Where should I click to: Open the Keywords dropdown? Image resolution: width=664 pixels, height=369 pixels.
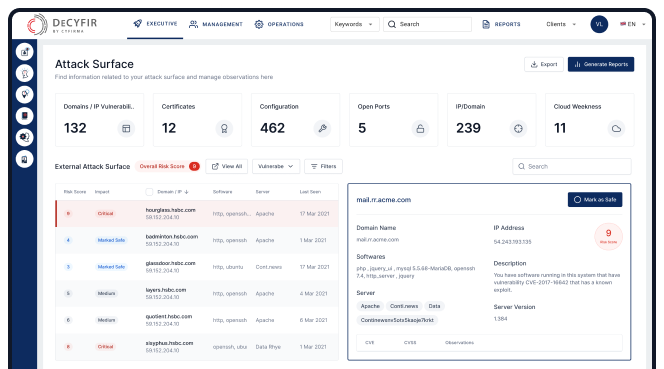[354, 24]
